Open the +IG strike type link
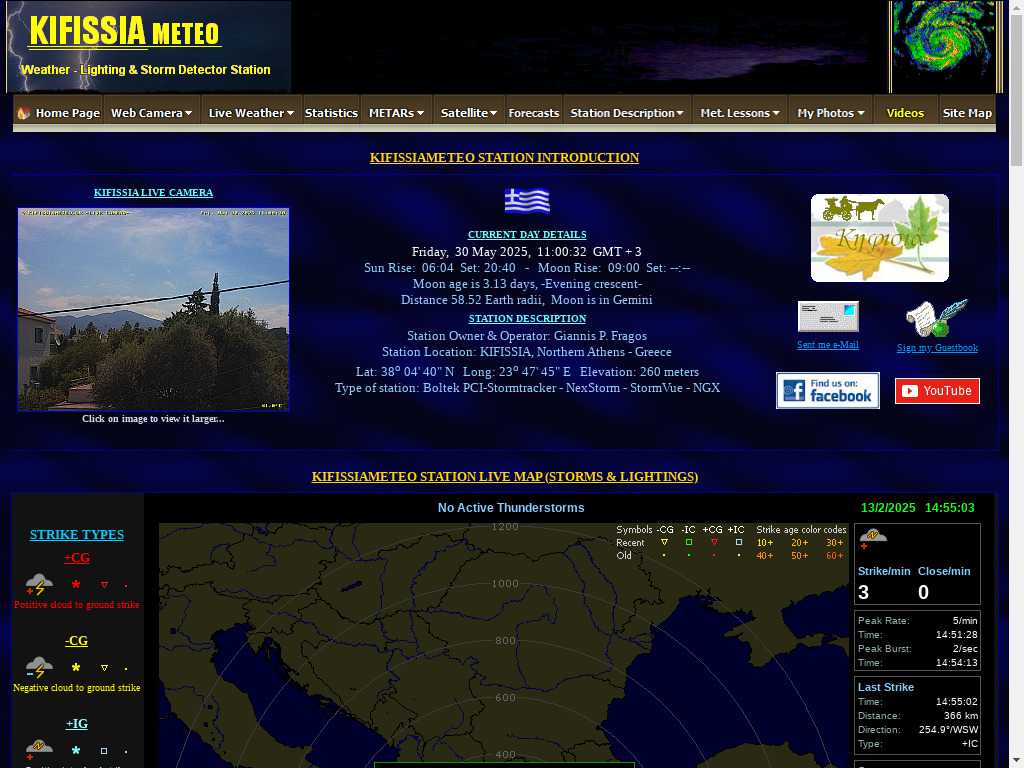 tap(76, 724)
